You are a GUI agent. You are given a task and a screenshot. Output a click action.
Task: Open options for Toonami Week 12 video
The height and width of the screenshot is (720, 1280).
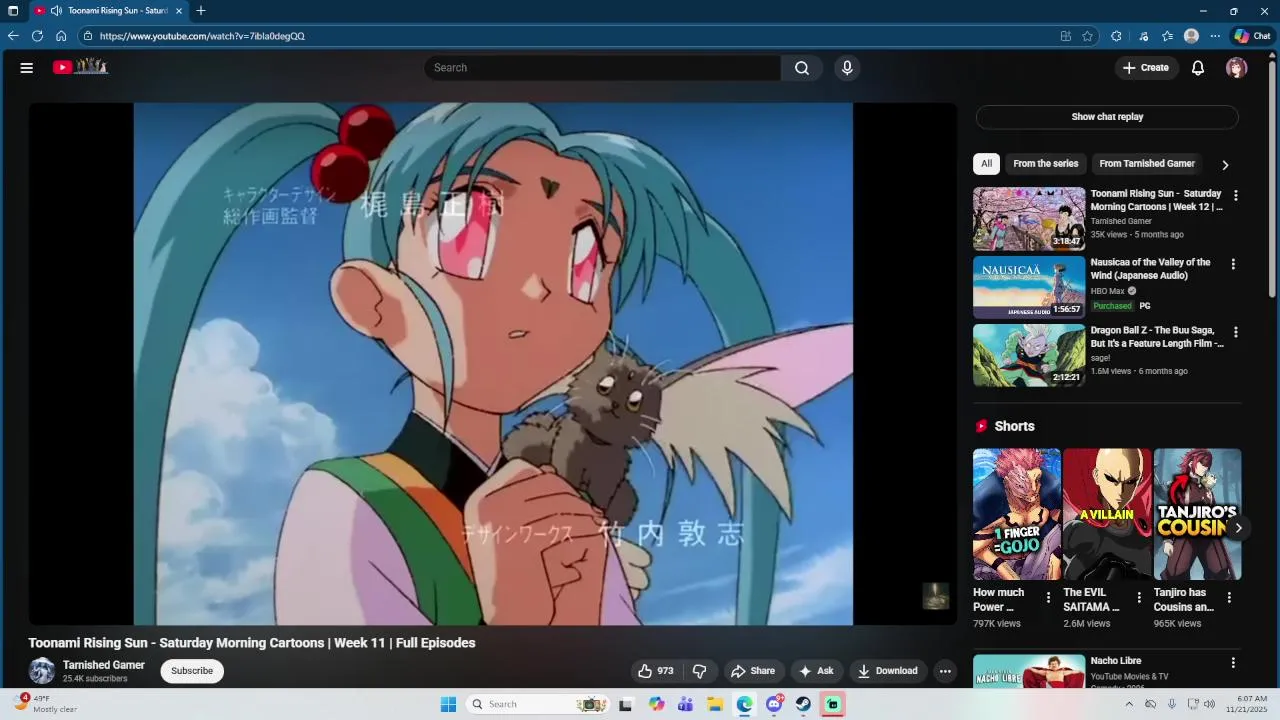click(1236, 196)
